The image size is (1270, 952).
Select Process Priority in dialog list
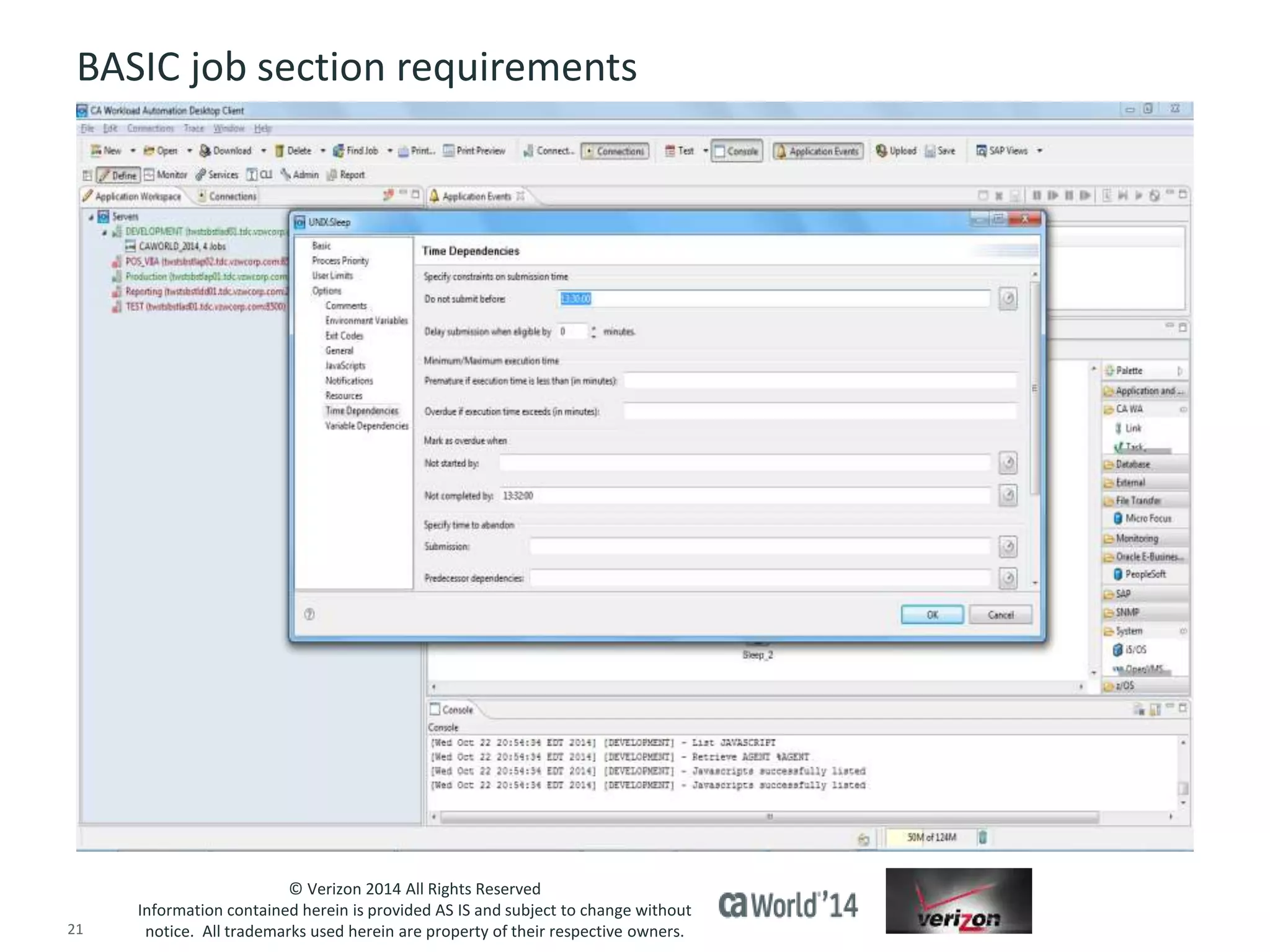(x=340, y=261)
